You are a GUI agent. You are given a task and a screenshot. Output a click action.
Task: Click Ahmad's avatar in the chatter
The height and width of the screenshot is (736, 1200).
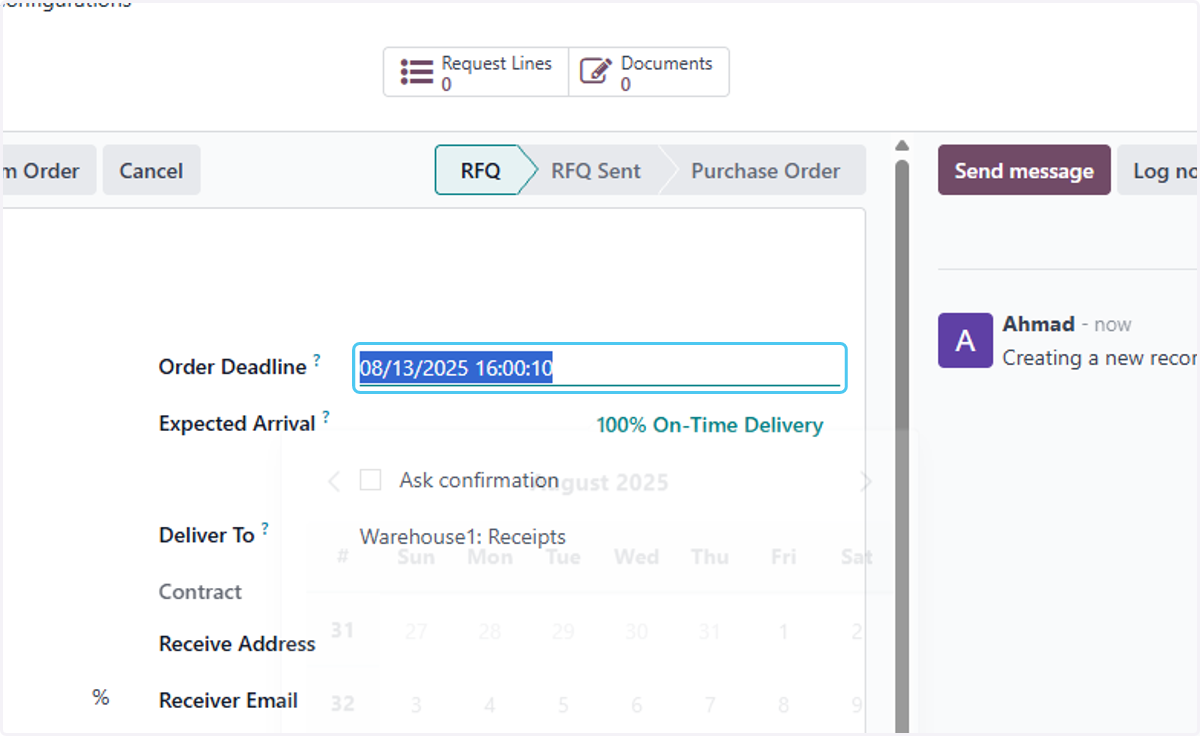coord(965,340)
